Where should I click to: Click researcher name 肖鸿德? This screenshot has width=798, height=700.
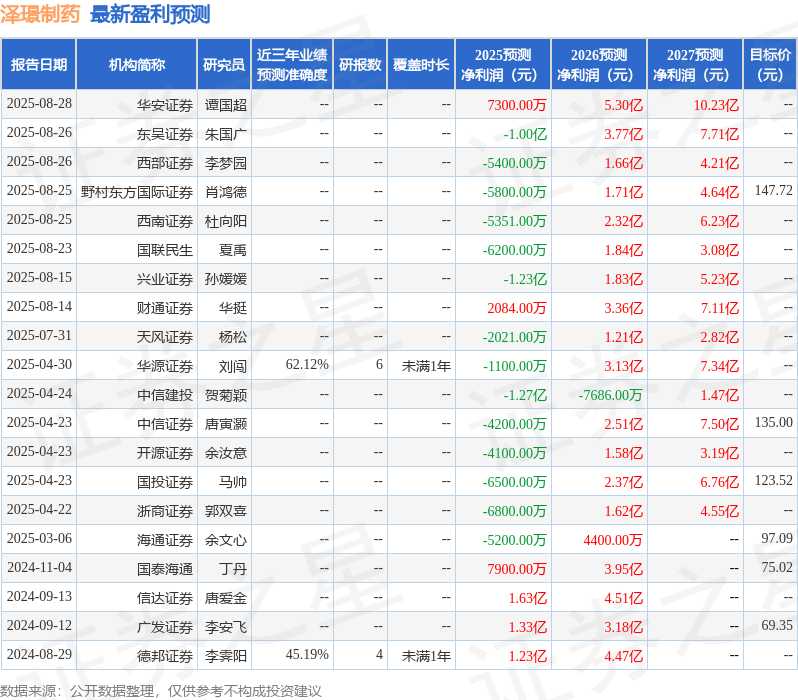[x=226, y=192]
